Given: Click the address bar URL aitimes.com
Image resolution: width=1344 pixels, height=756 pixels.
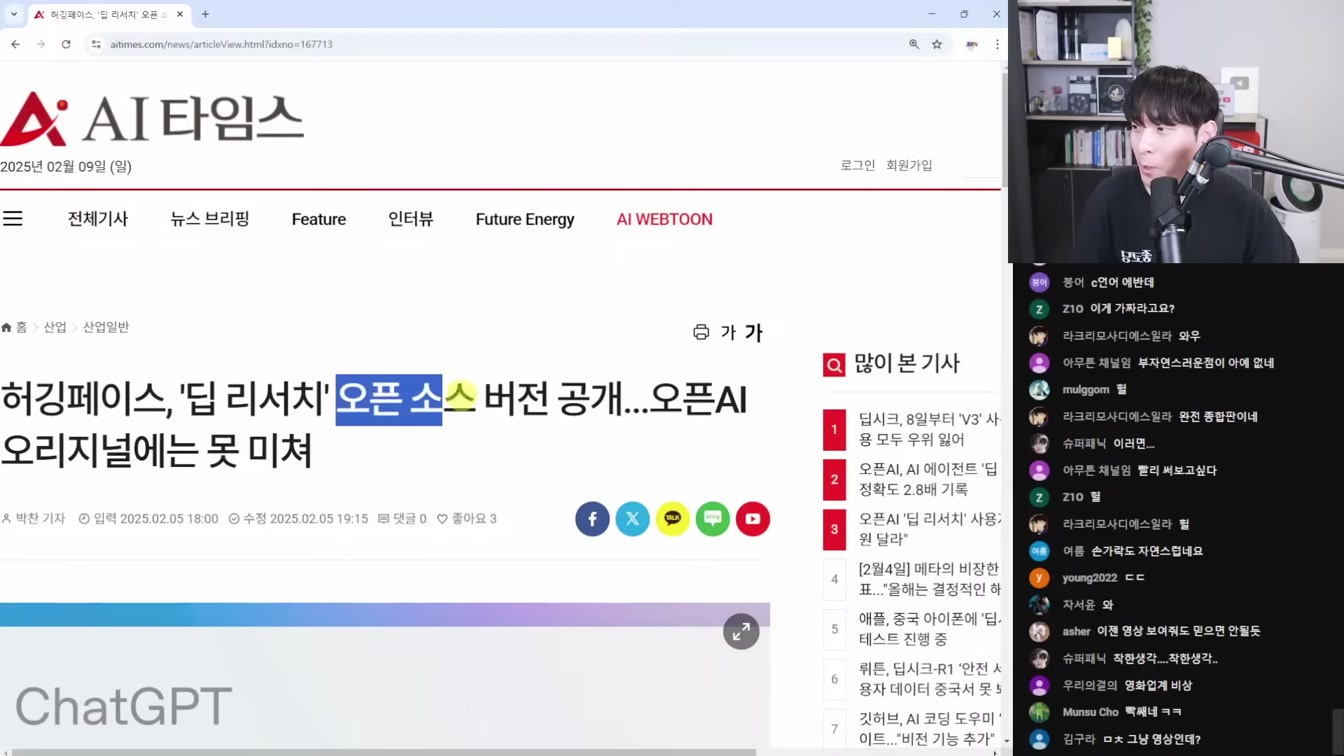Looking at the screenshot, I should pyautogui.click(x=221, y=44).
